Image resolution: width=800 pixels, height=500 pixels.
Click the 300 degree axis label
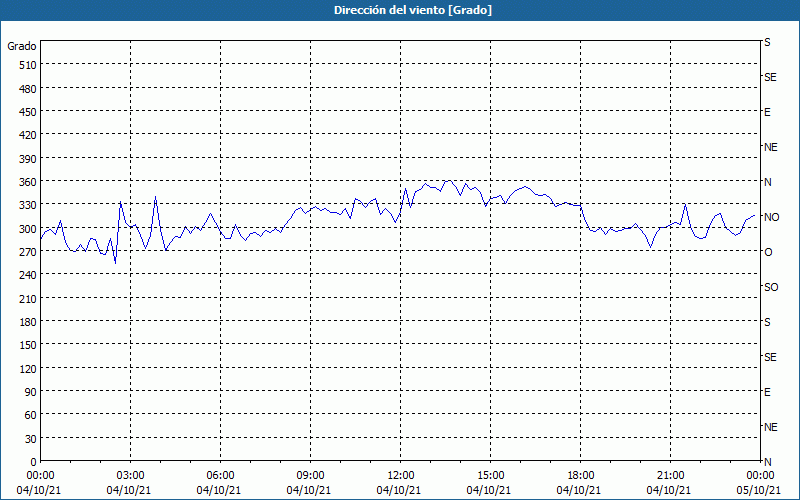(x=28, y=229)
